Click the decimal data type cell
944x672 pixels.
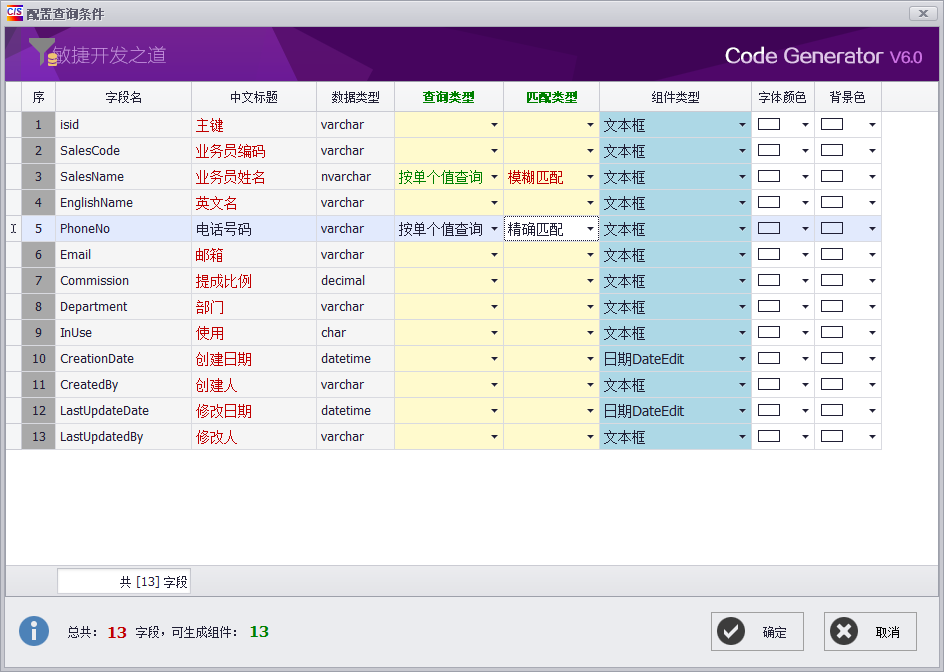(x=355, y=281)
